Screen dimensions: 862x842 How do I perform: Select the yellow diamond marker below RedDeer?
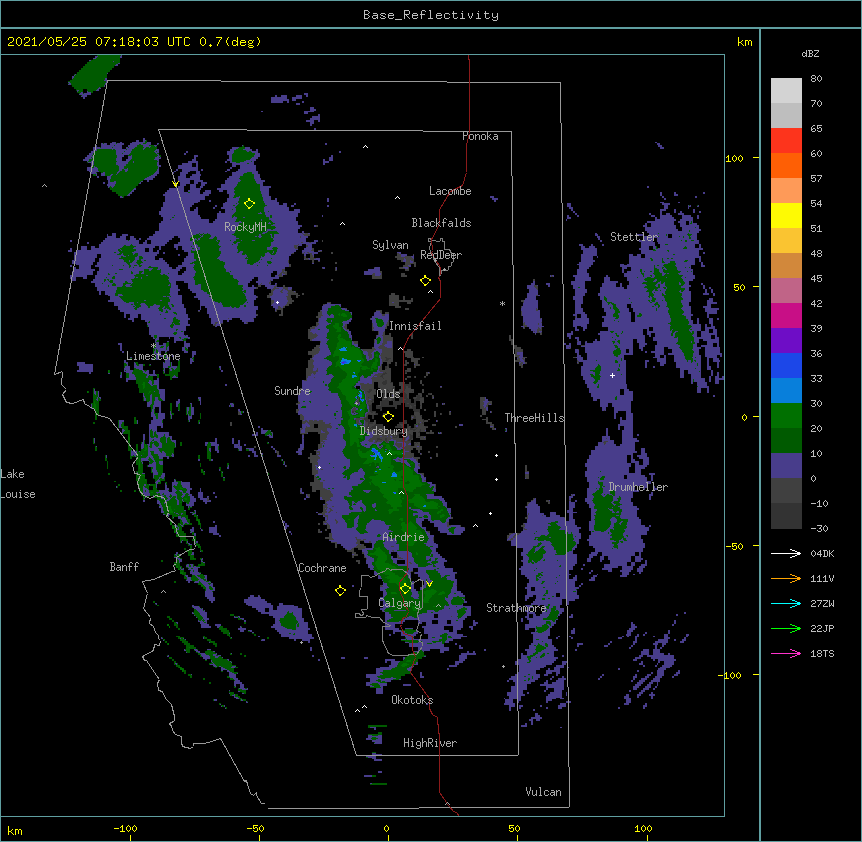point(425,281)
